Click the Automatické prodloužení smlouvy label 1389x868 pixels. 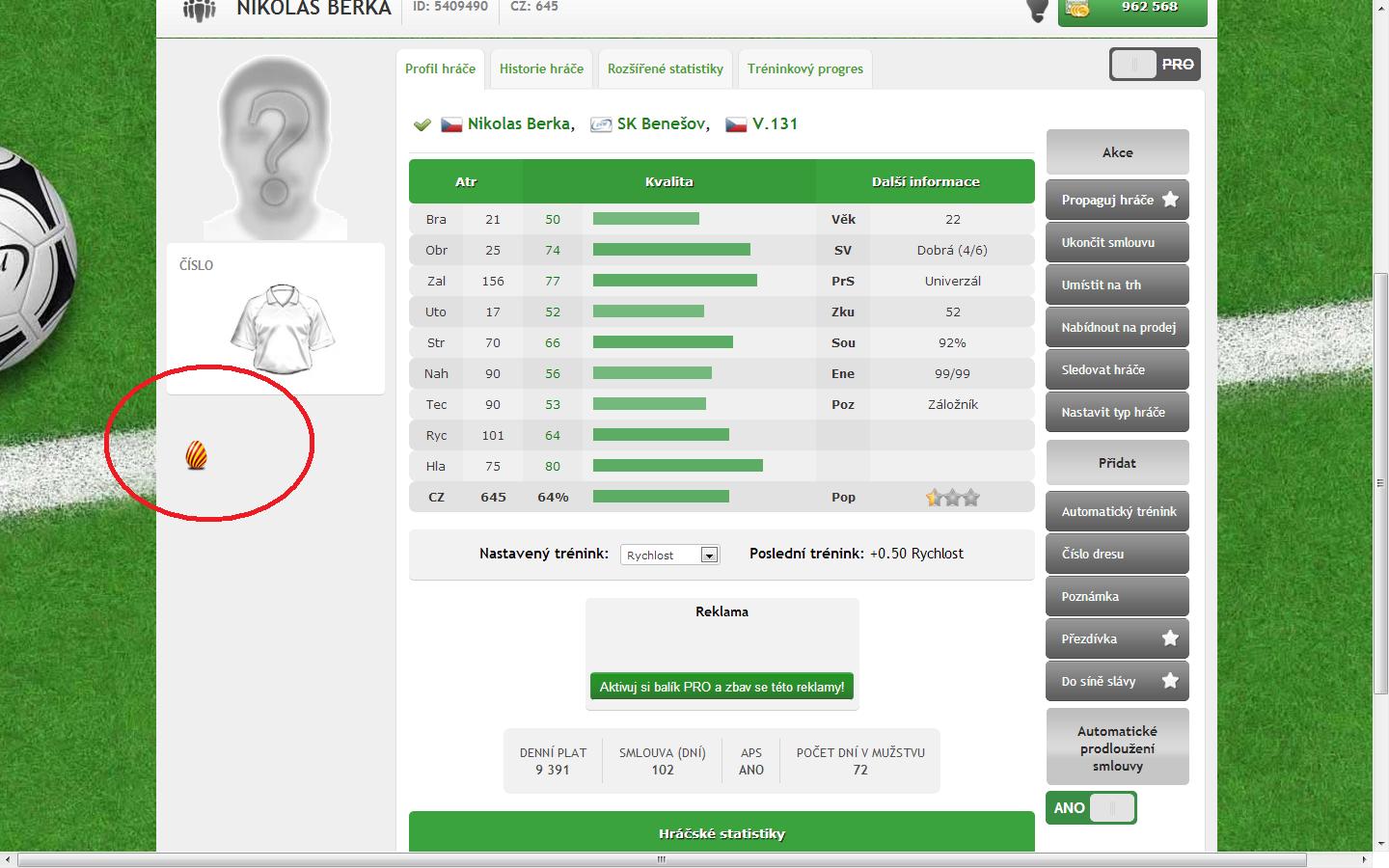1117,748
